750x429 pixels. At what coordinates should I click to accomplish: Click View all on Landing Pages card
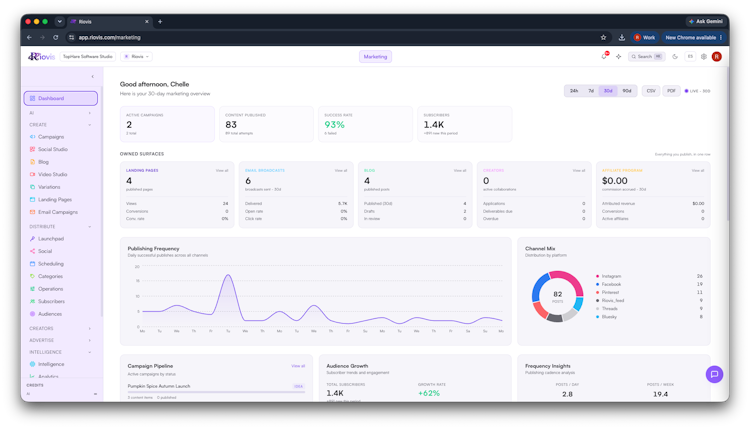point(222,170)
